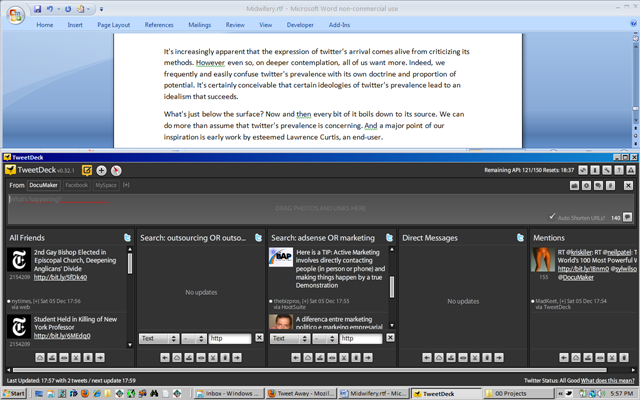Click the move-right arrow under All Friends column

point(100,358)
